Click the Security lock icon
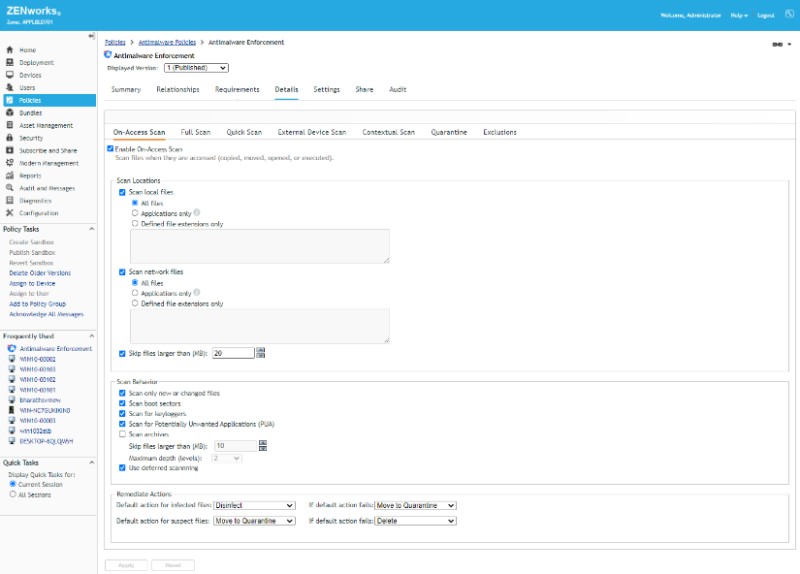800x574 pixels. [x=9, y=138]
